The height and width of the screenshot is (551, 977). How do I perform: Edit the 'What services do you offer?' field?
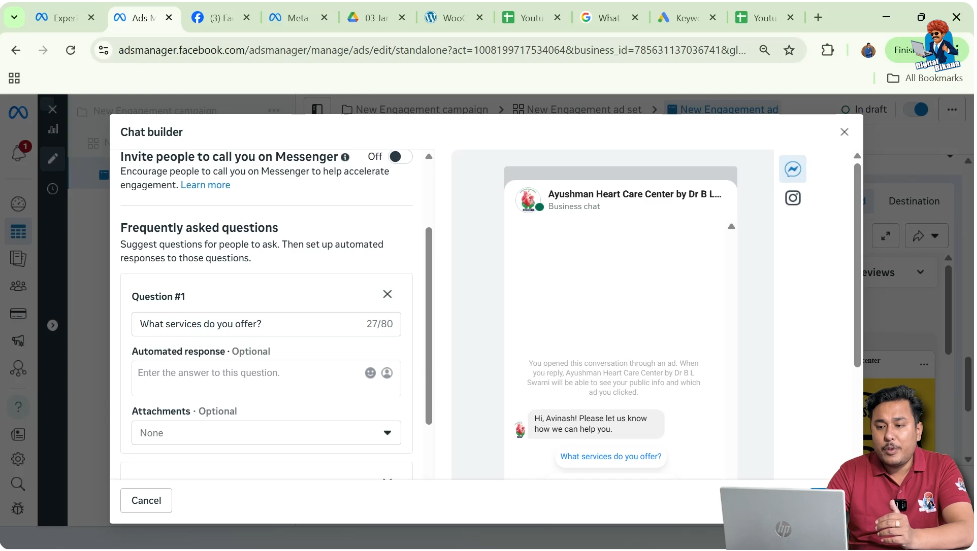click(266, 324)
